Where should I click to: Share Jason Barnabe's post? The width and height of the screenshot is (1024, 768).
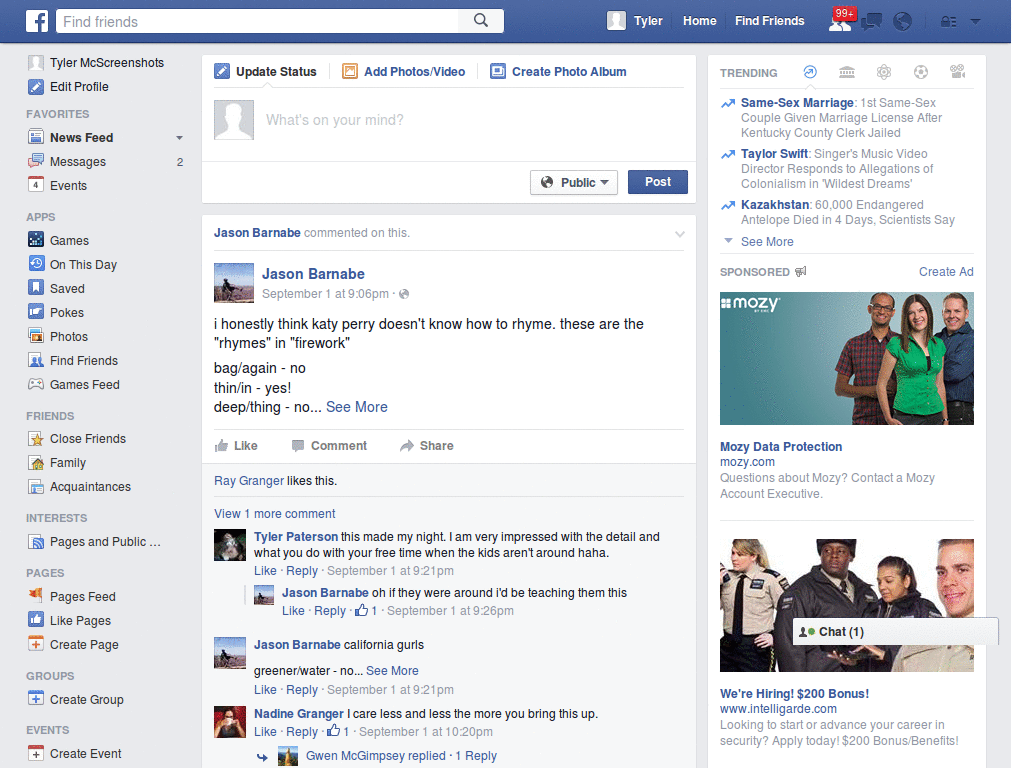[426, 446]
